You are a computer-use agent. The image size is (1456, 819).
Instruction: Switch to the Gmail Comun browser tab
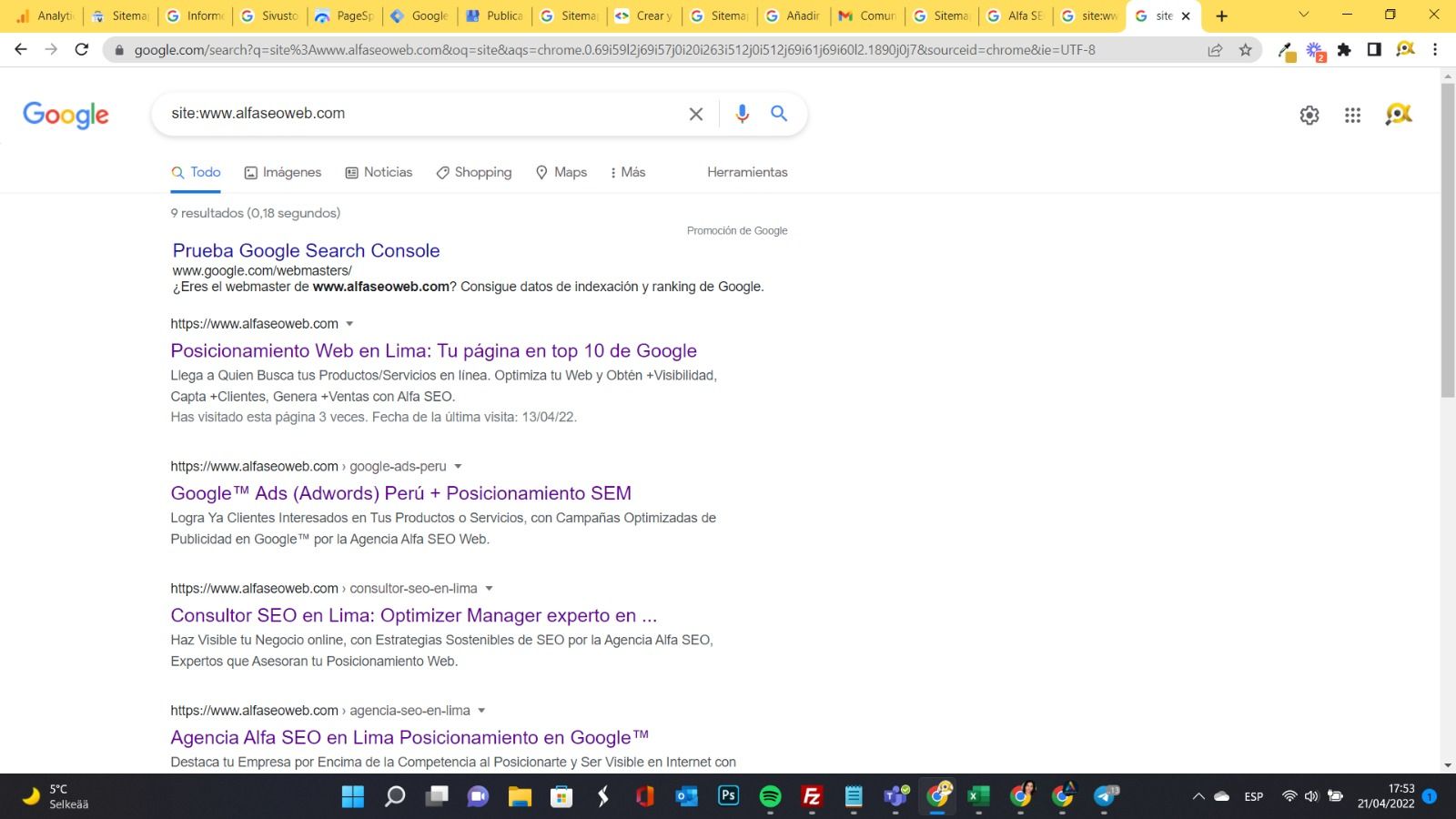(x=867, y=16)
